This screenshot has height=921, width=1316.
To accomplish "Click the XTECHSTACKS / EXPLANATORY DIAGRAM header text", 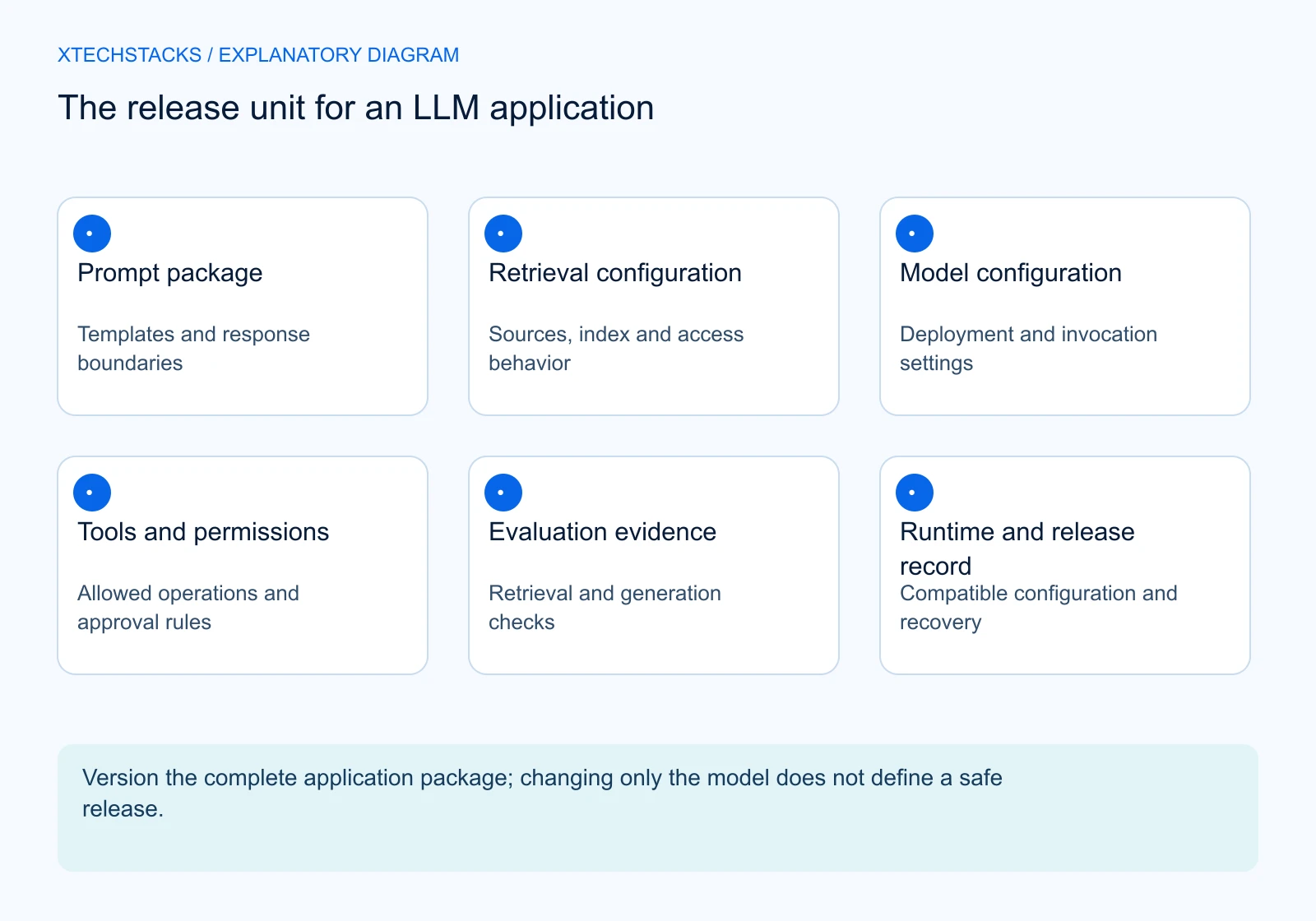I will pos(258,55).
